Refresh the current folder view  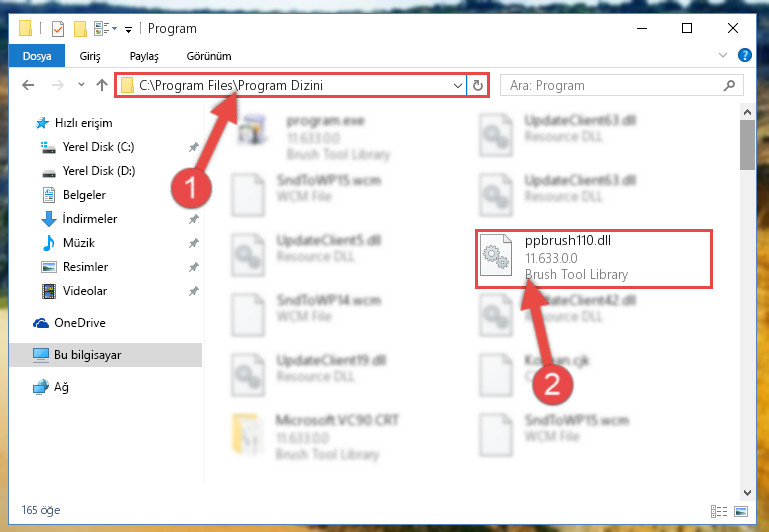(478, 86)
